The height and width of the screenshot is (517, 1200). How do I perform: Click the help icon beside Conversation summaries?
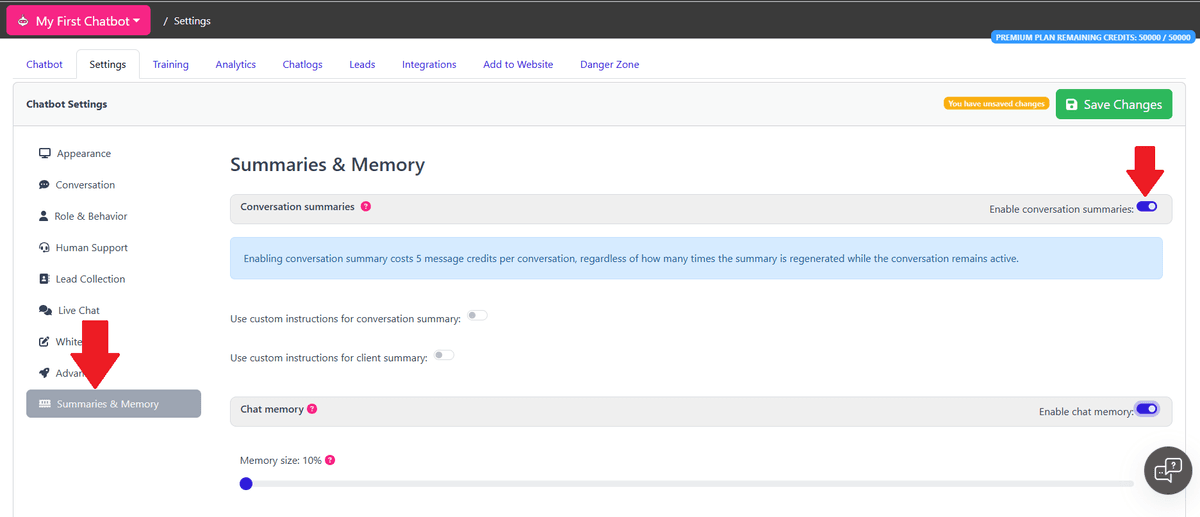click(366, 207)
